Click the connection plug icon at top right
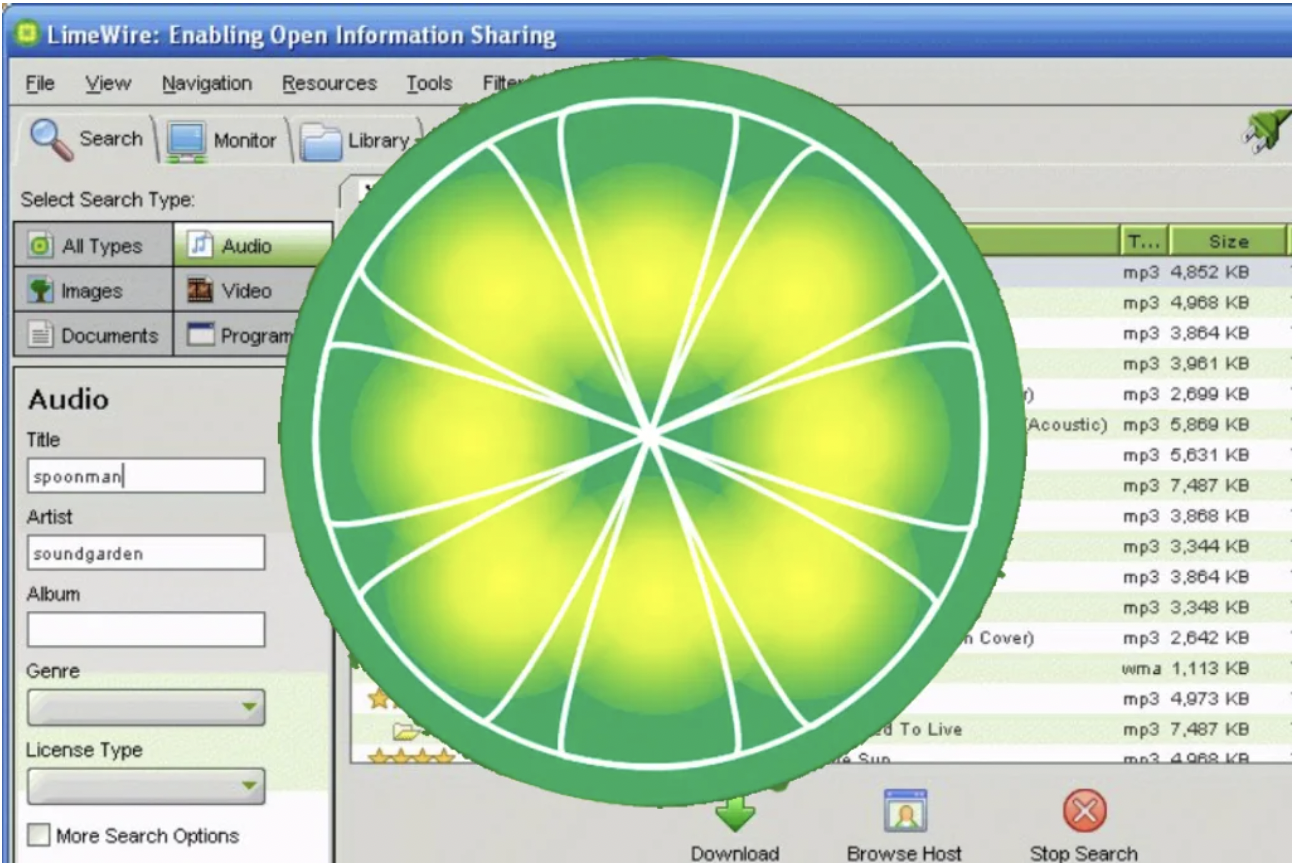 1269,134
